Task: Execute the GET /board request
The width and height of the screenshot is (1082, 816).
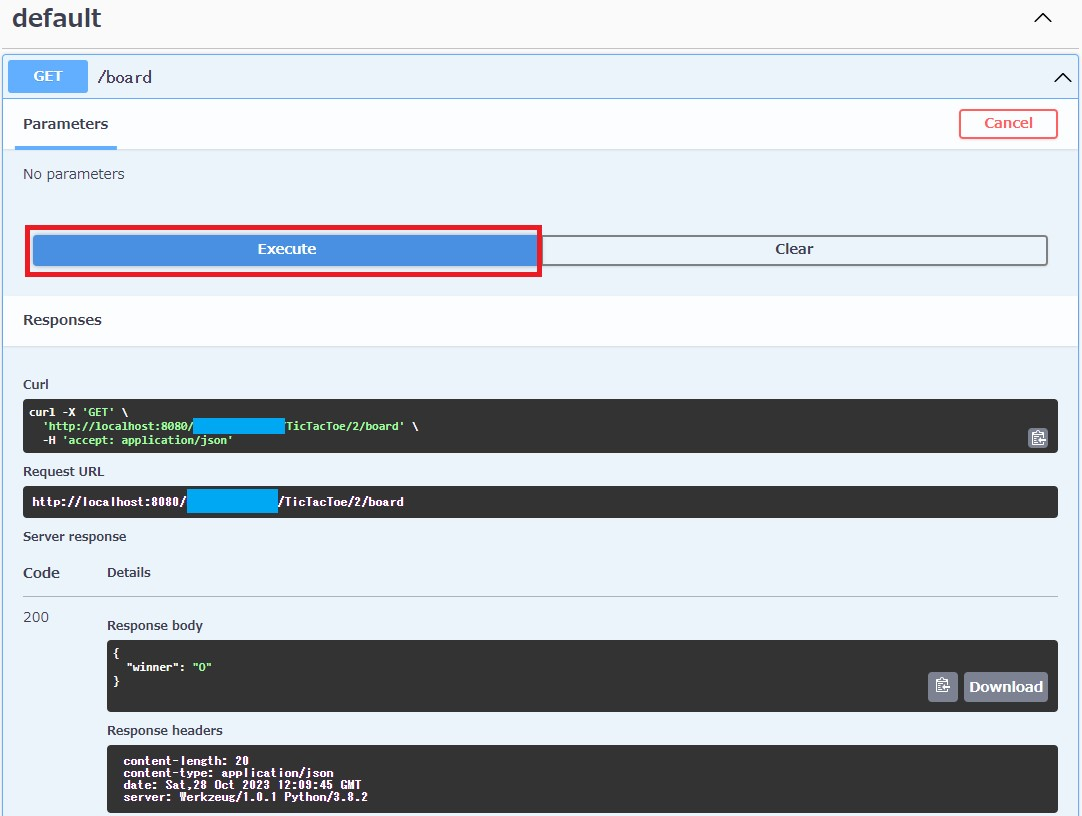Action: (x=286, y=250)
